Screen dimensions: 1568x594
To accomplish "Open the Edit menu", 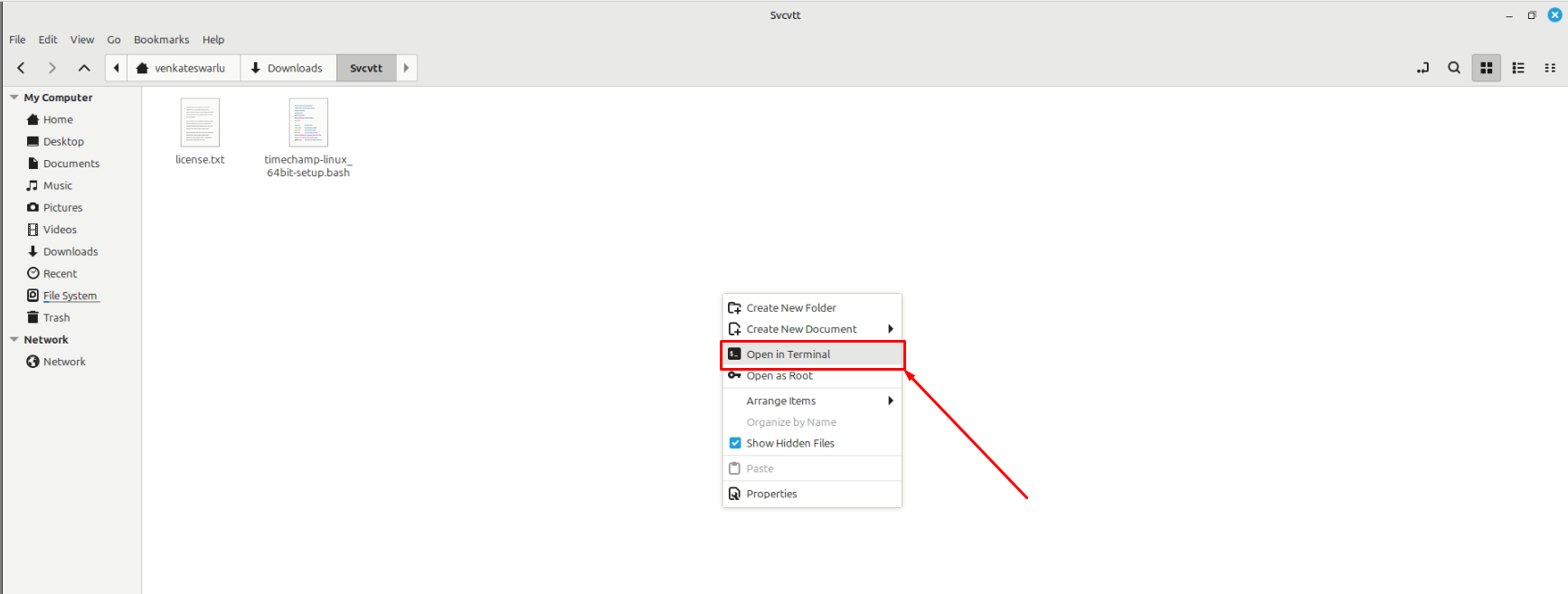I will pos(48,40).
